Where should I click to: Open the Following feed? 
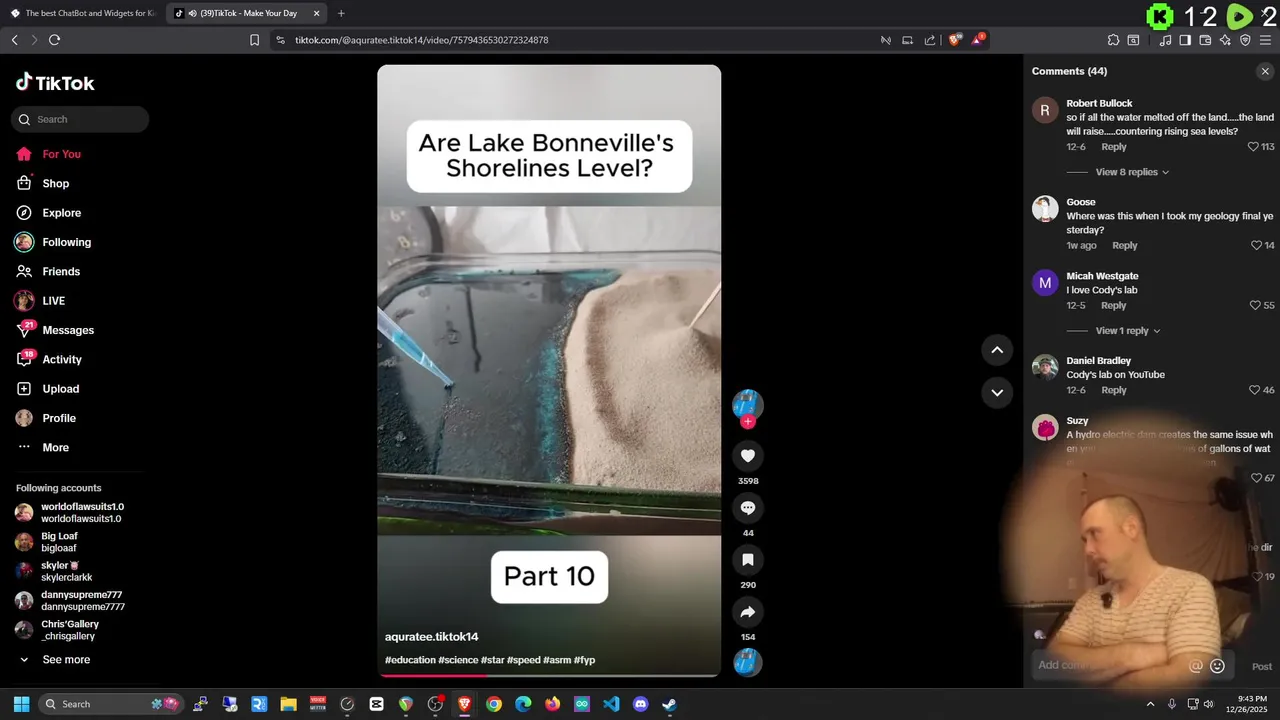53,242
